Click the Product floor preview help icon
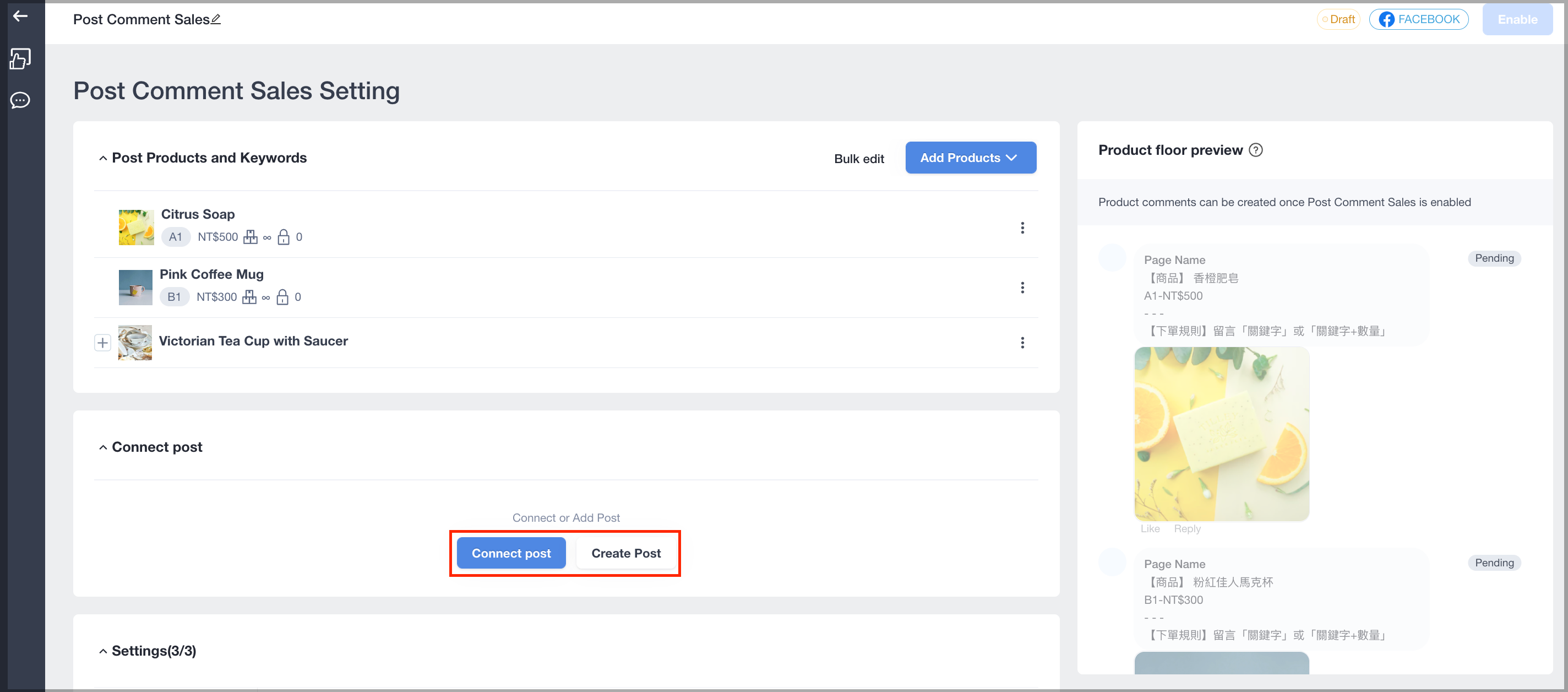1568x692 pixels. pyautogui.click(x=1256, y=150)
